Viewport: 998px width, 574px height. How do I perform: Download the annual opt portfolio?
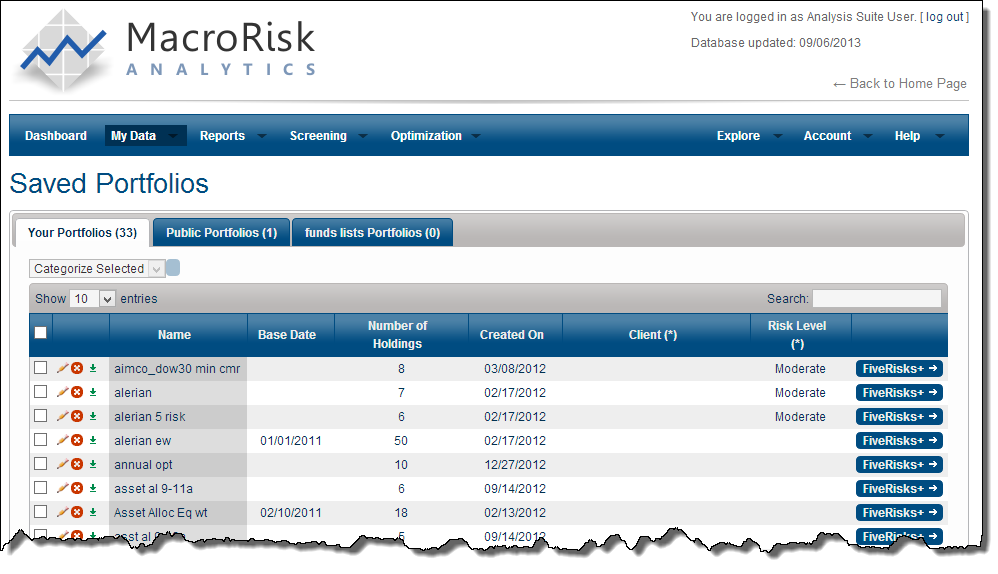coord(93,465)
